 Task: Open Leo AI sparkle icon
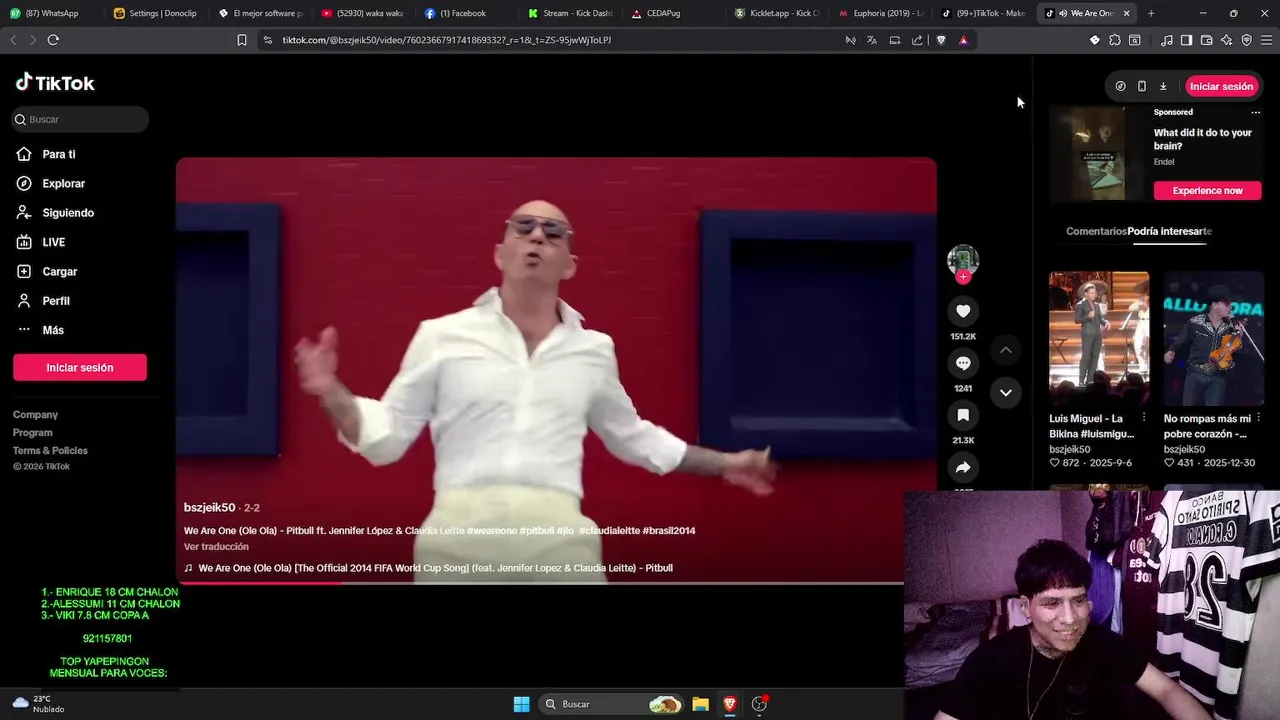tap(1226, 40)
